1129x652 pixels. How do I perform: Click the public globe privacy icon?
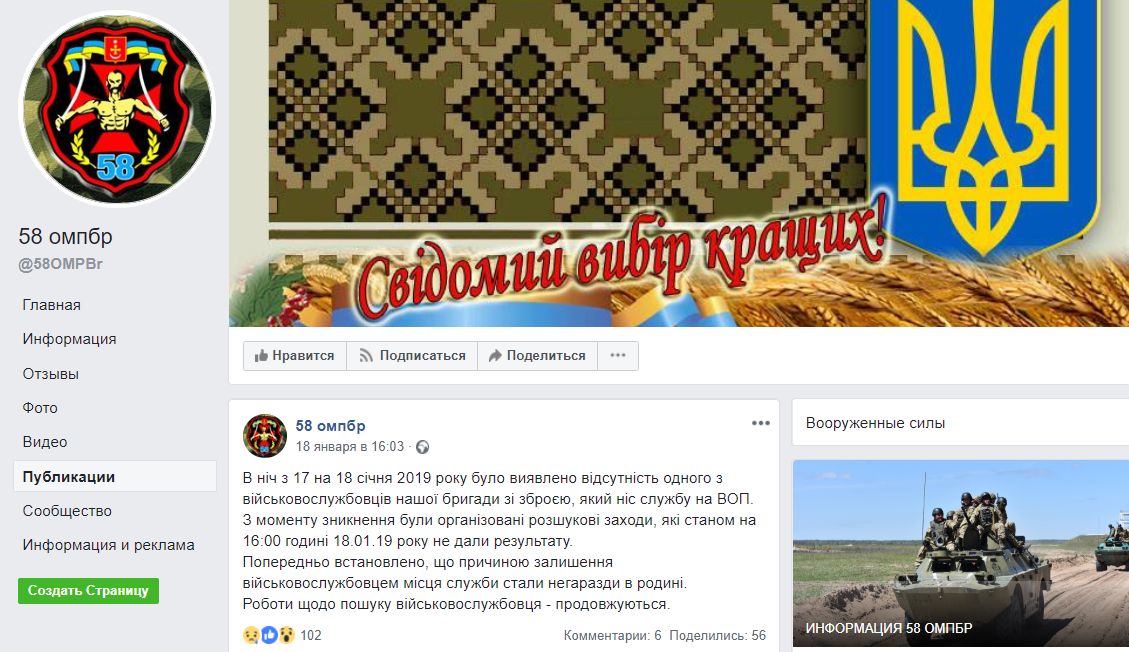coord(423,447)
